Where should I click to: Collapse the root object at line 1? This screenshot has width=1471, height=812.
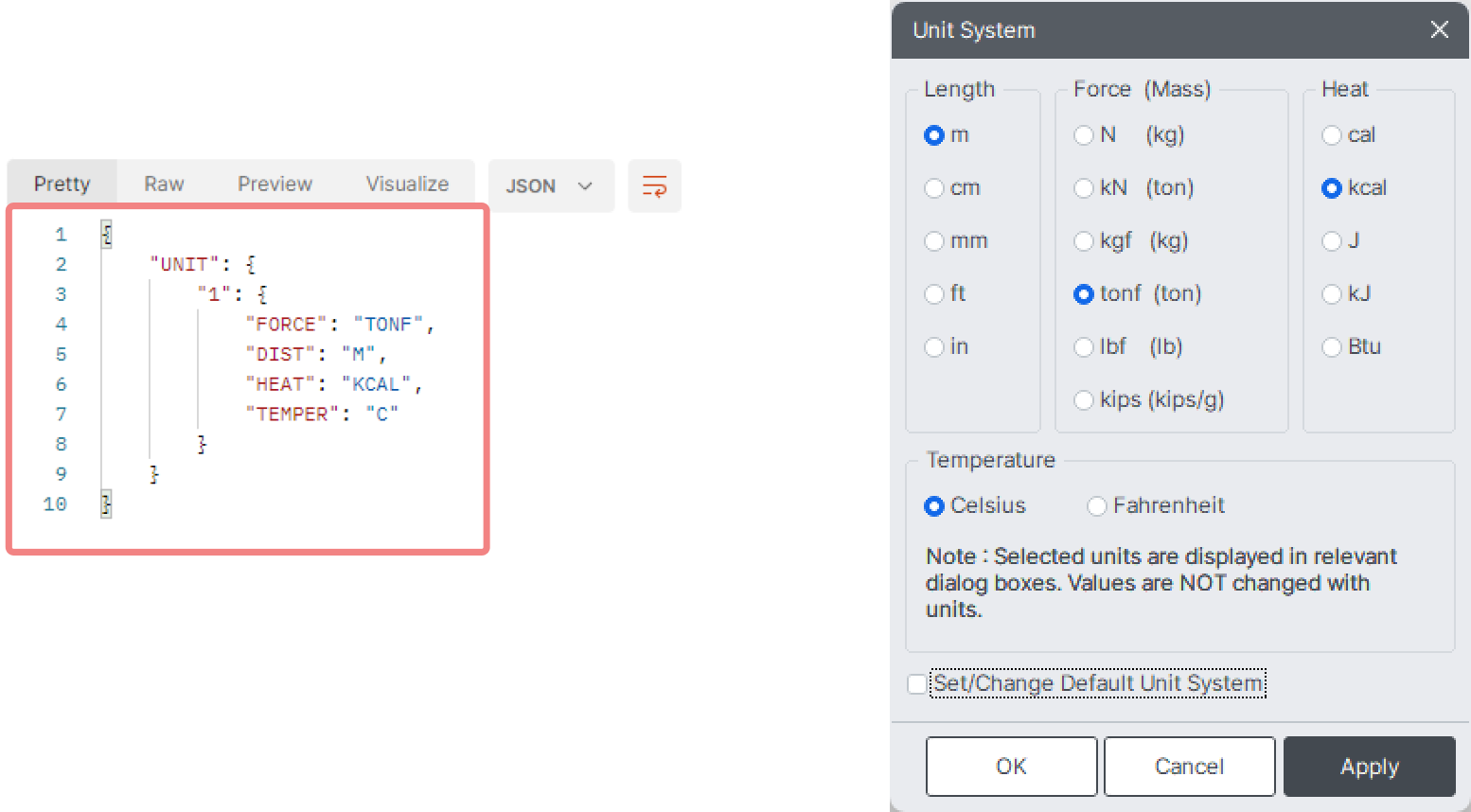pos(106,234)
